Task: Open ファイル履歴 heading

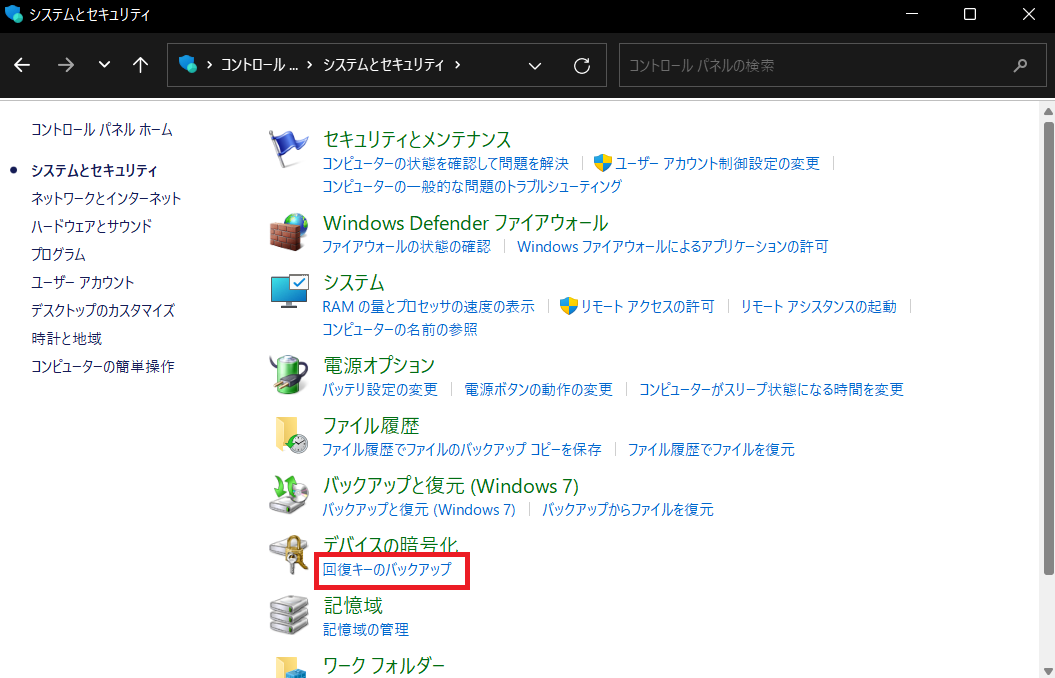Action: coord(371,426)
